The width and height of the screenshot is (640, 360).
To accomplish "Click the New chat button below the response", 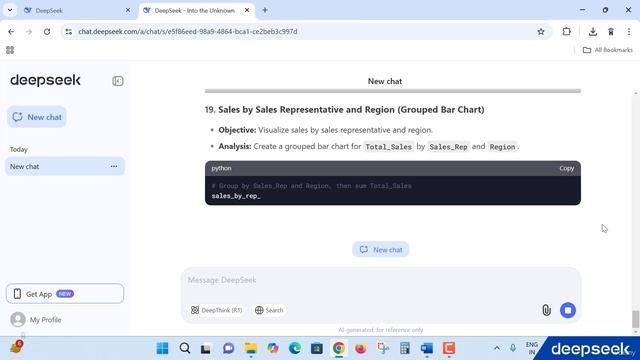I will coord(380,249).
